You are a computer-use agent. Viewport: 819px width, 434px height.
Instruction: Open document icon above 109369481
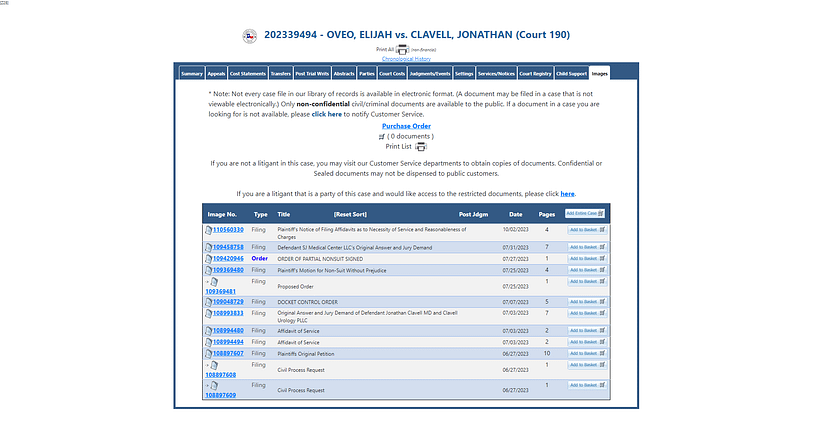tap(214, 282)
